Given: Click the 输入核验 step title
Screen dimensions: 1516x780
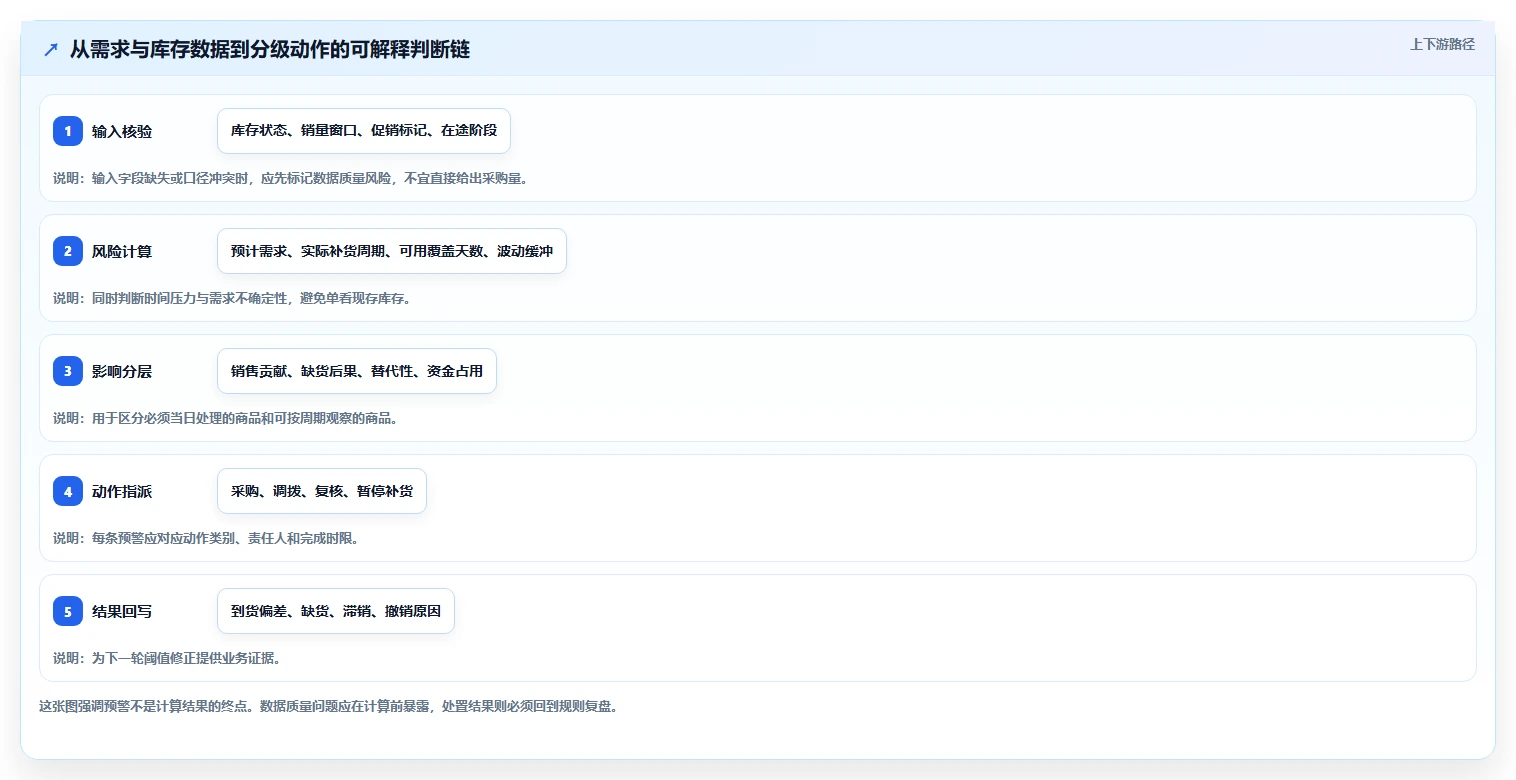Looking at the screenshot, I should 122,132.
